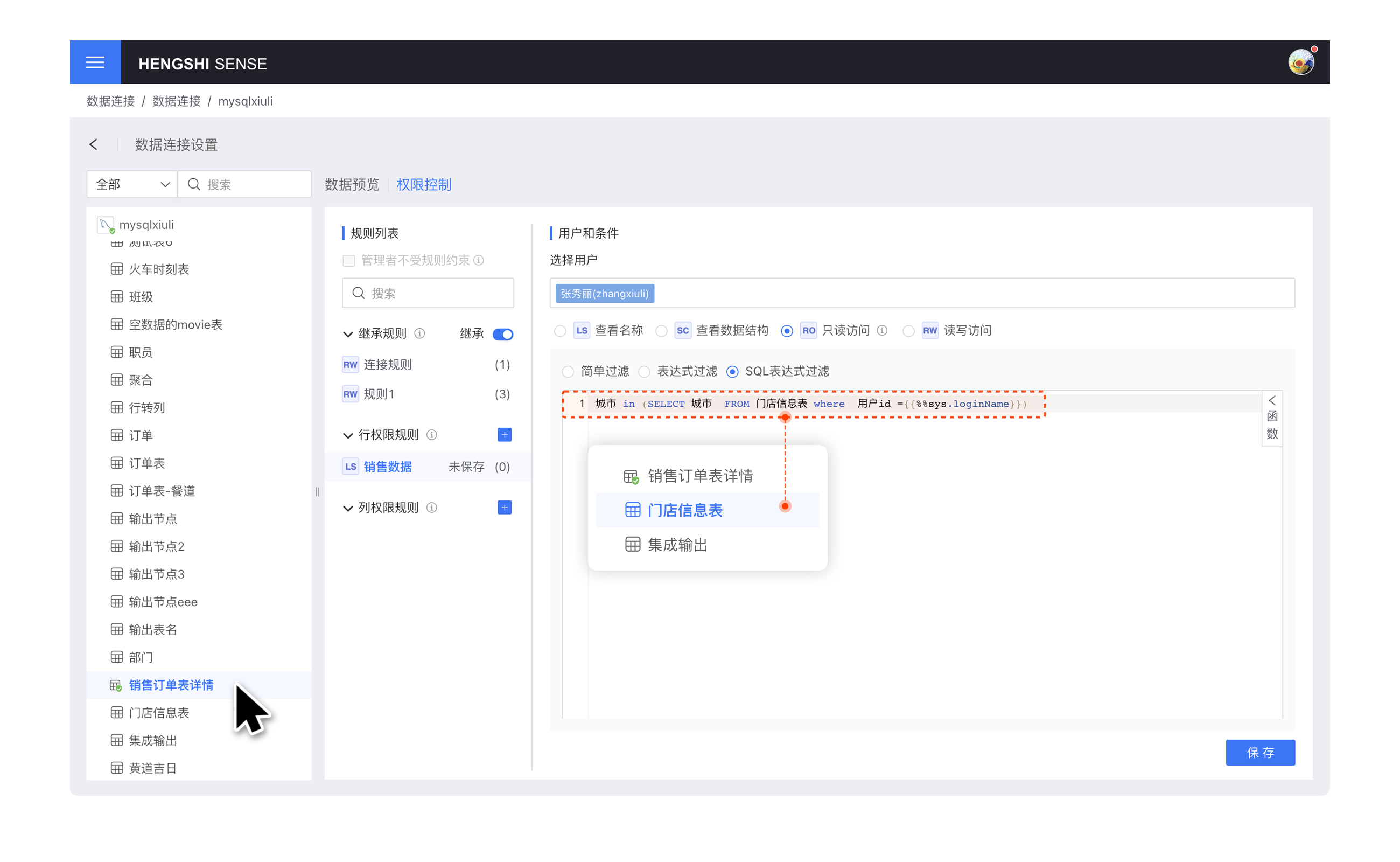Click search icon in rule list search
This screenshot has width=1400, height=862.
[x=358, y=293]
